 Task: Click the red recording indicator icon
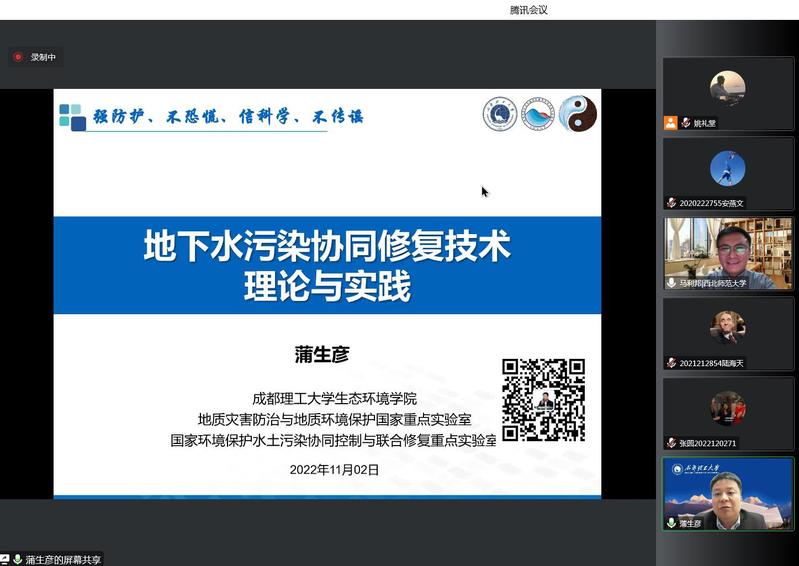[18, 57]
